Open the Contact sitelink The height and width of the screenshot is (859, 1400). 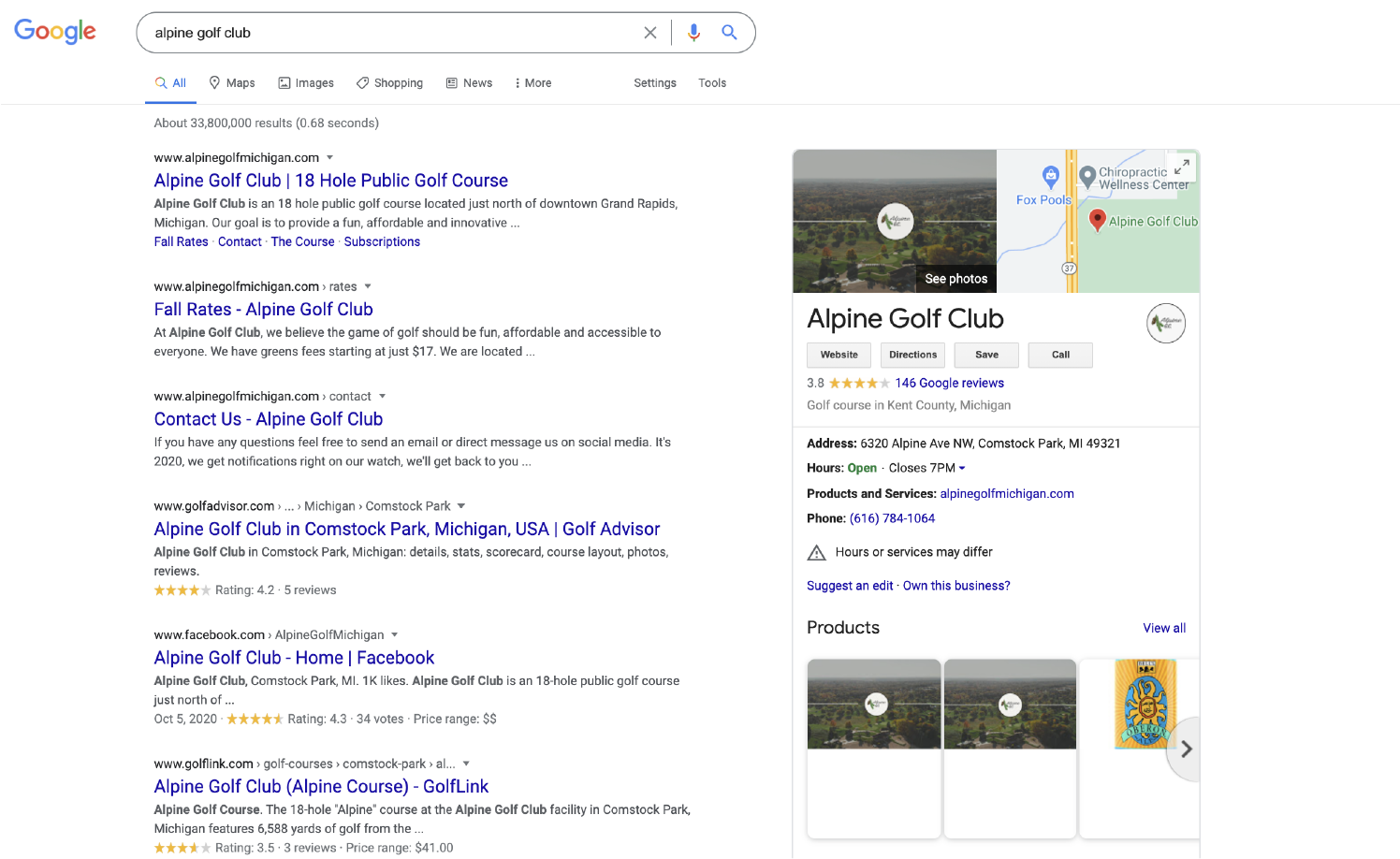click(240, 241)
